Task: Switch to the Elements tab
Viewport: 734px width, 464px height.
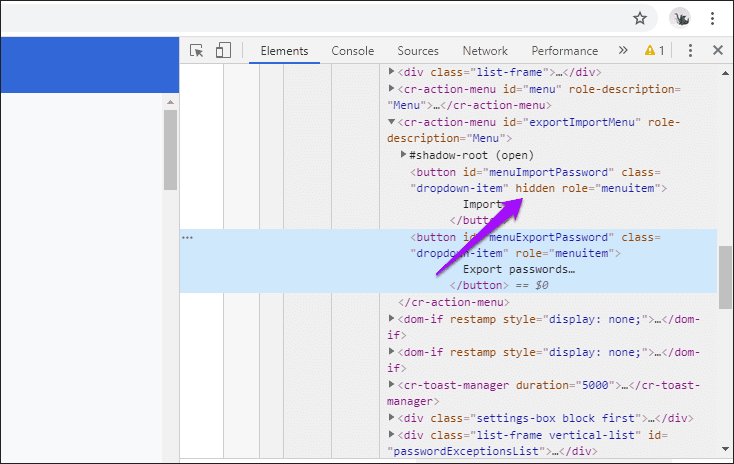Action: click(x=284, y=51)
